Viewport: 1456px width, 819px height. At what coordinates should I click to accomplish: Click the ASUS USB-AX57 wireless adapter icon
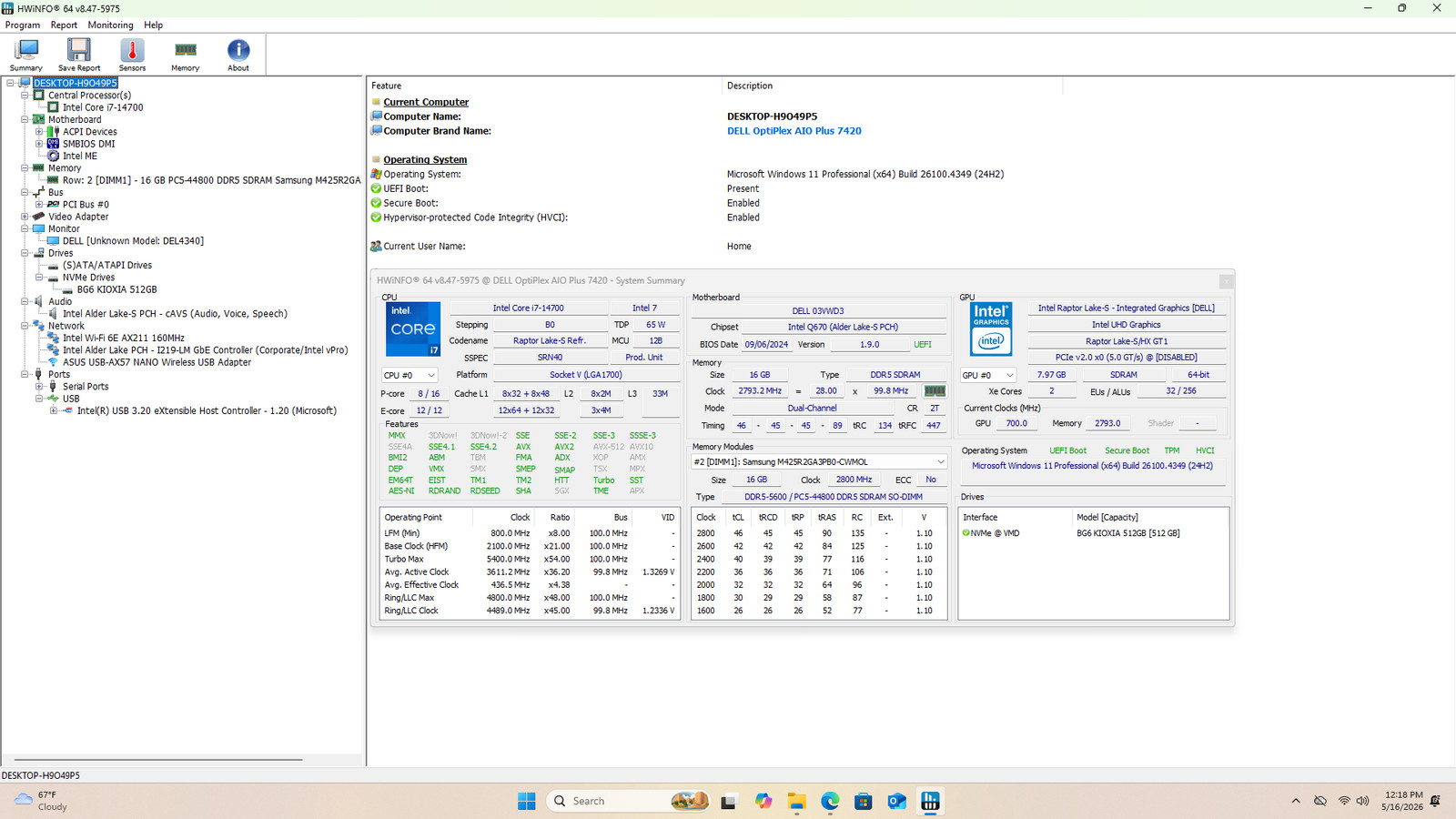pyautogui.click(x=54, y=362)
